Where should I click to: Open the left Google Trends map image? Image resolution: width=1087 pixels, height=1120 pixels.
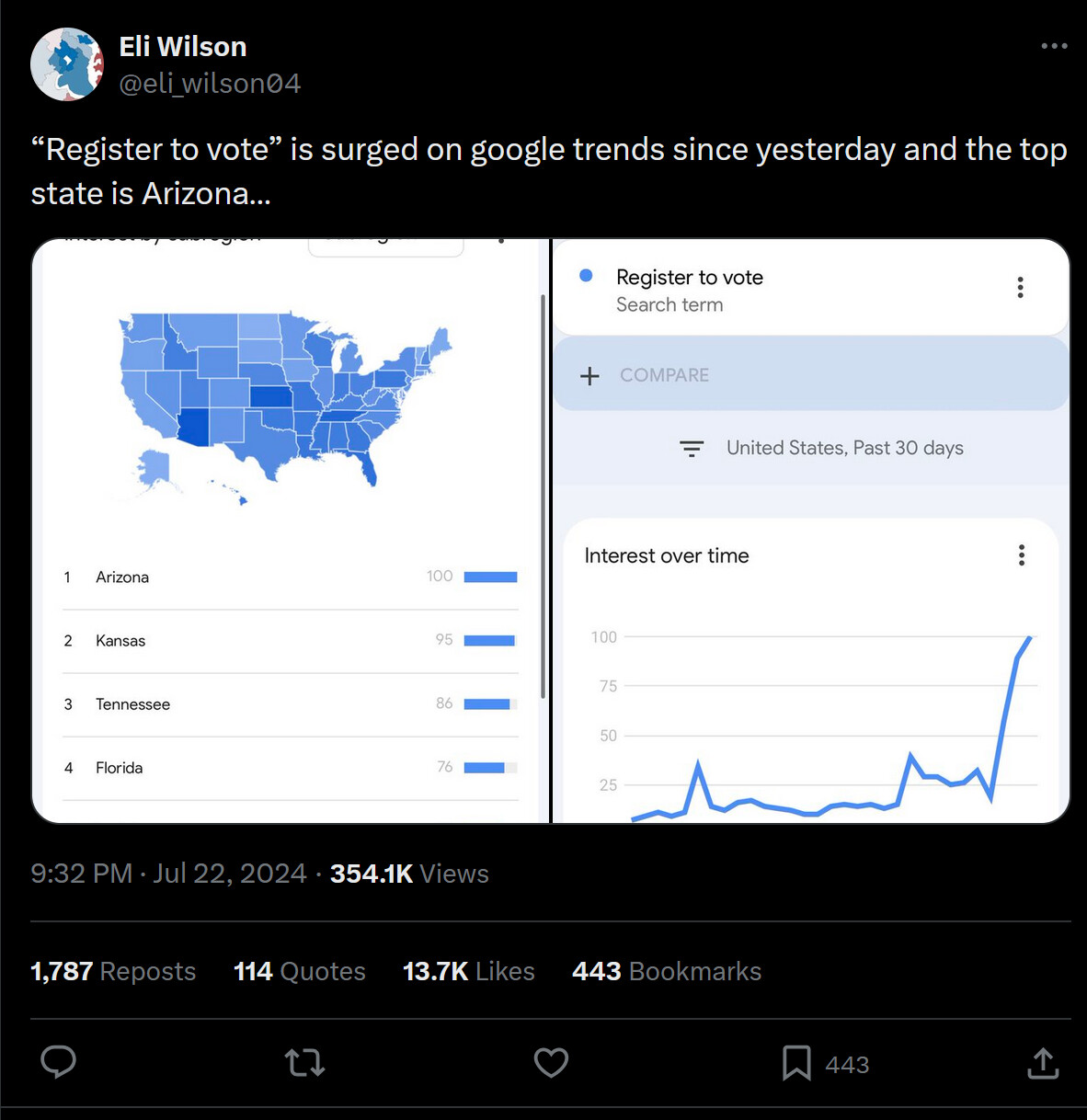click(x=290, y=531)
